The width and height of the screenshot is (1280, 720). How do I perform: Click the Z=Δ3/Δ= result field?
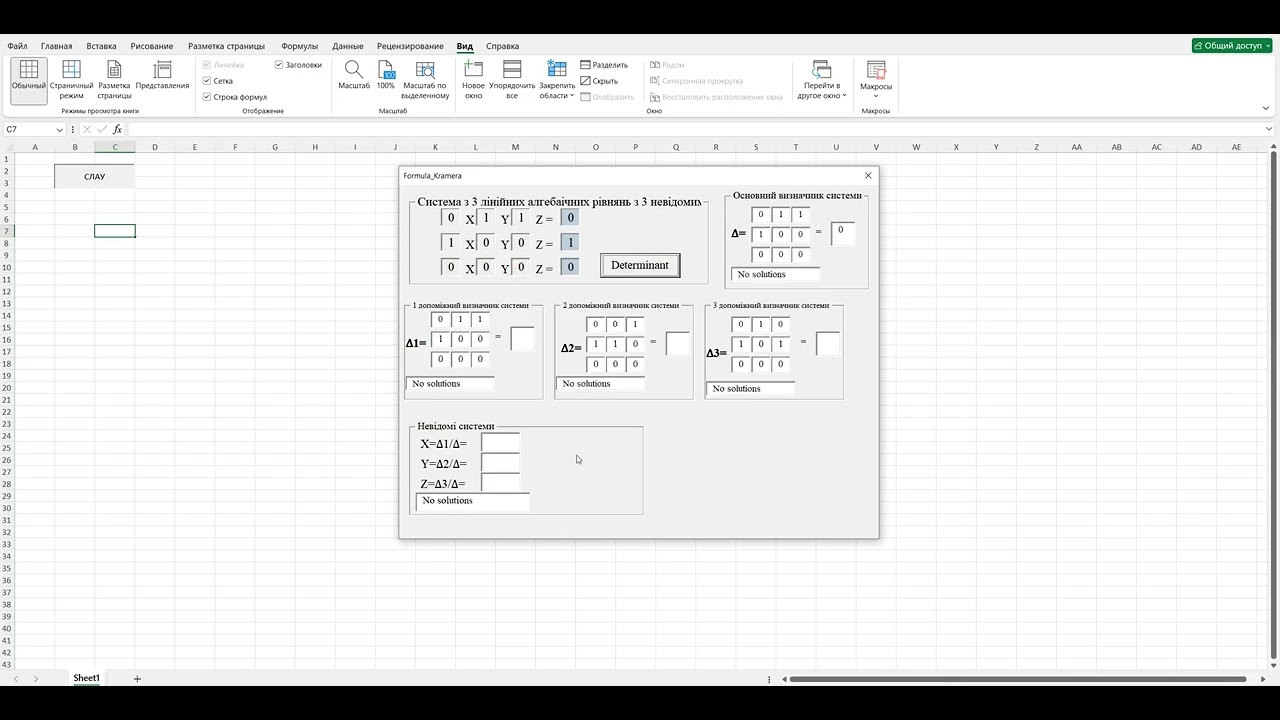click(x=501, y=482)
